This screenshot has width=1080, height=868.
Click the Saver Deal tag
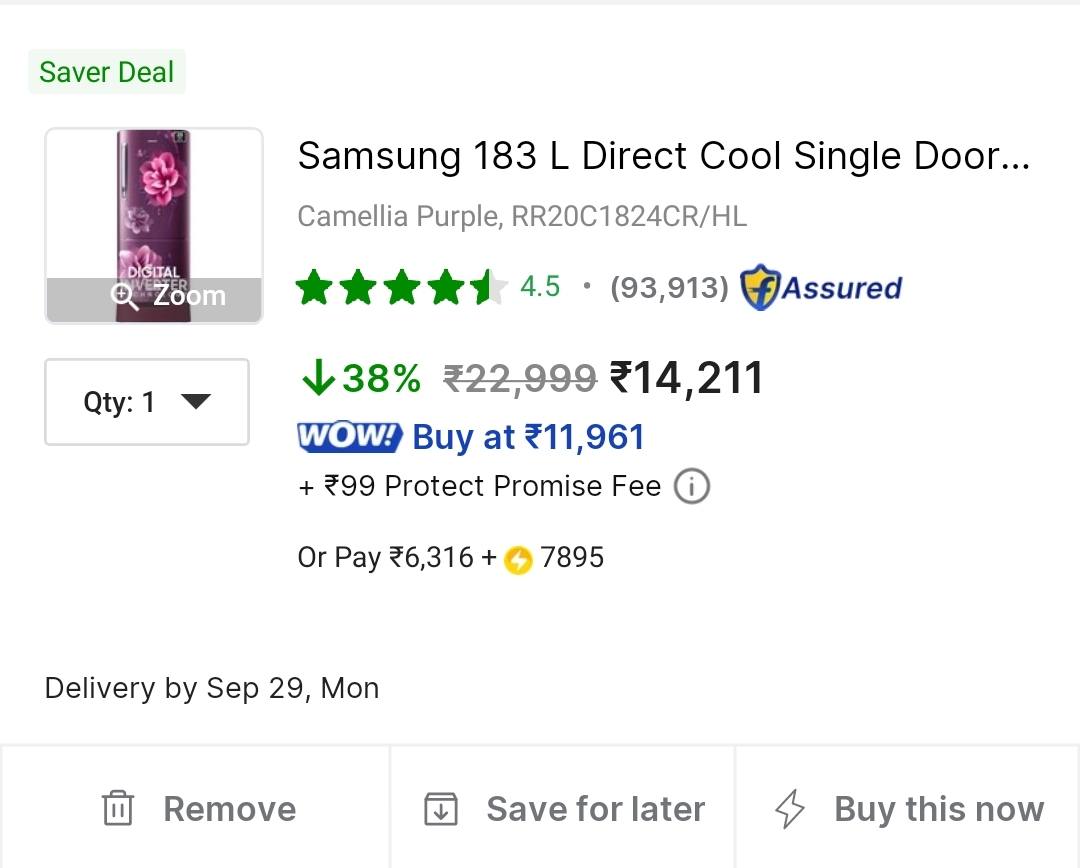107,72
